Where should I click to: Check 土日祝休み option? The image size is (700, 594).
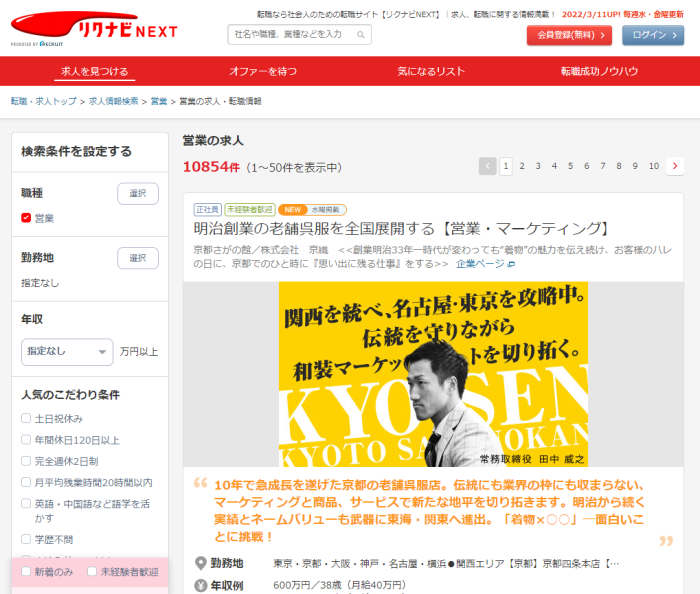[26, 418]
